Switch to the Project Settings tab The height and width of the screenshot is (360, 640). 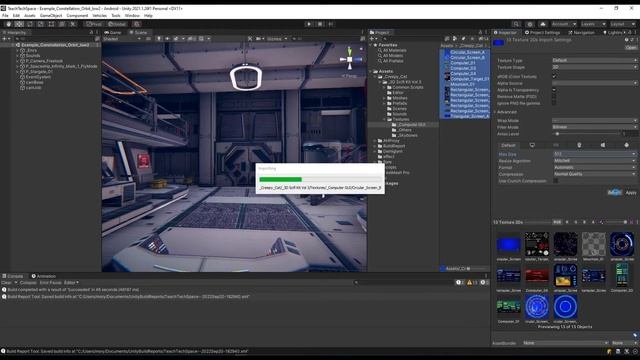coord(542,32)
